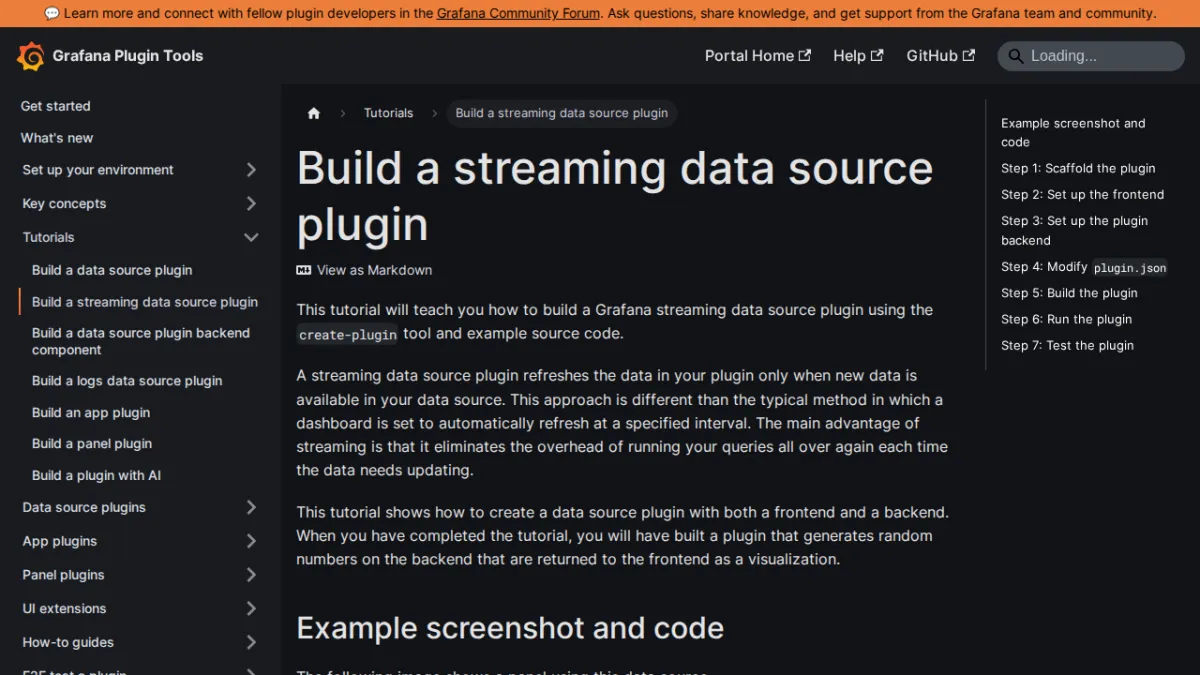Image resolution: width=1200 pixels, height=675 pixels.
Task: Click external link icon next to Portal Home
Action: (x=805, y=55)
